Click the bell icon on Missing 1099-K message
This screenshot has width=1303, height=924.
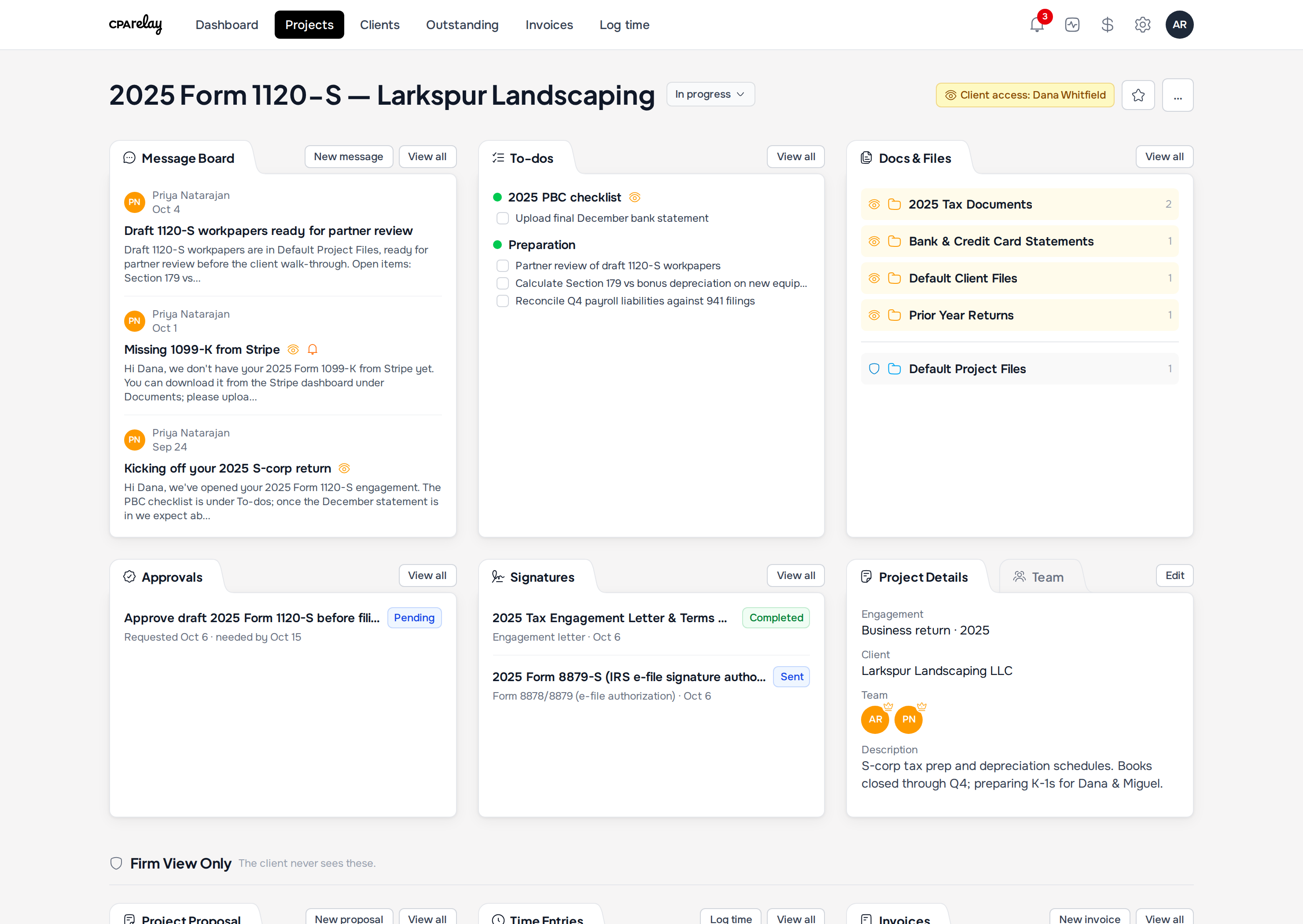pos(313,349)
